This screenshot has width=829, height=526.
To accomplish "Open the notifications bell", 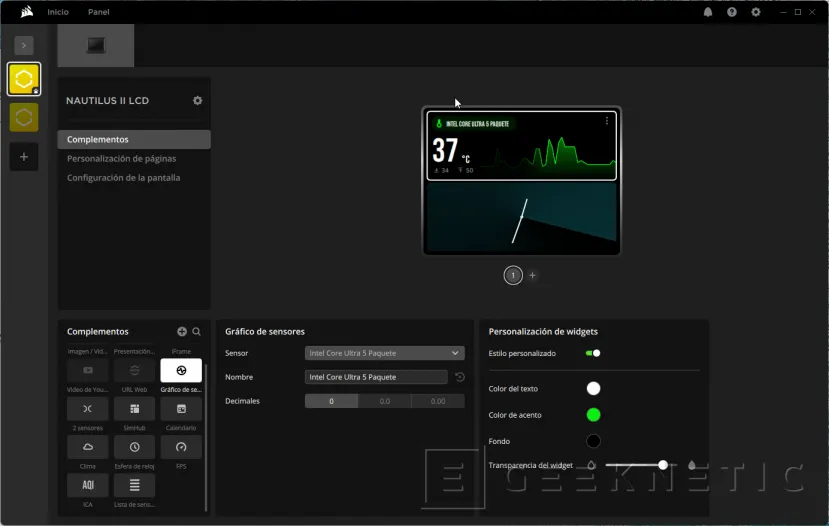I will (x=708, y=12).
